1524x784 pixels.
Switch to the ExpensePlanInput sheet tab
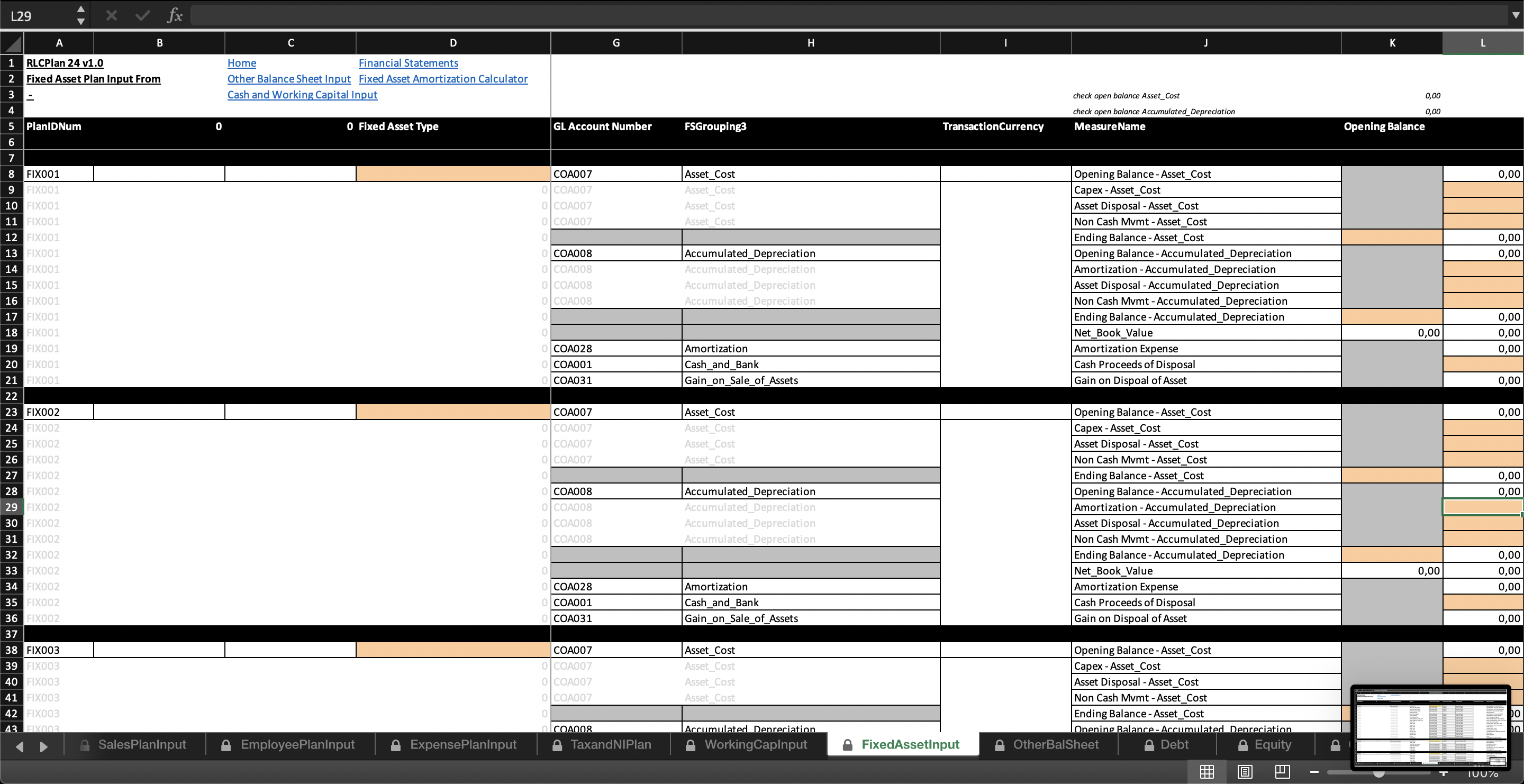coord(455,744)
